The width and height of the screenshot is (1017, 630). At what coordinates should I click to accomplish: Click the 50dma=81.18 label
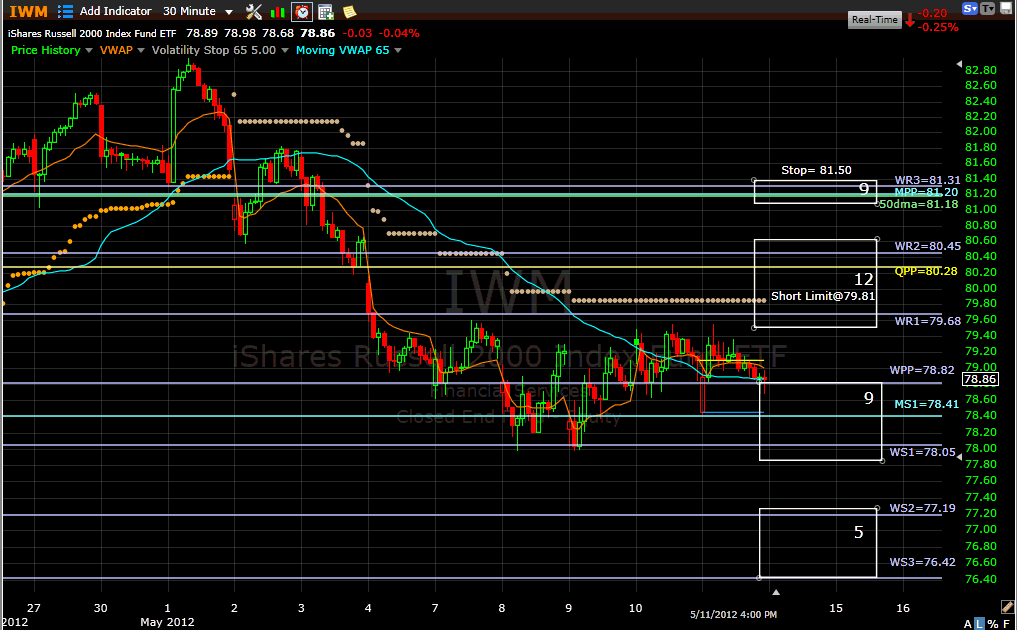(918, 204)
